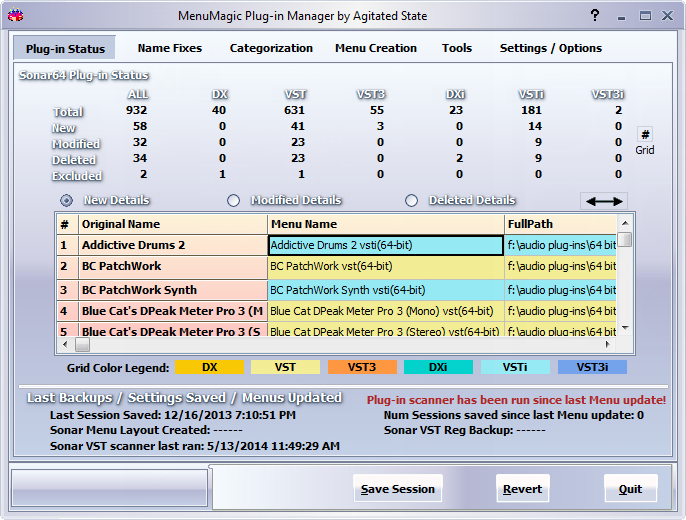Click the vertical scrollbar thumb in grid
The image size is (686, 520).
tap(626, 240)
